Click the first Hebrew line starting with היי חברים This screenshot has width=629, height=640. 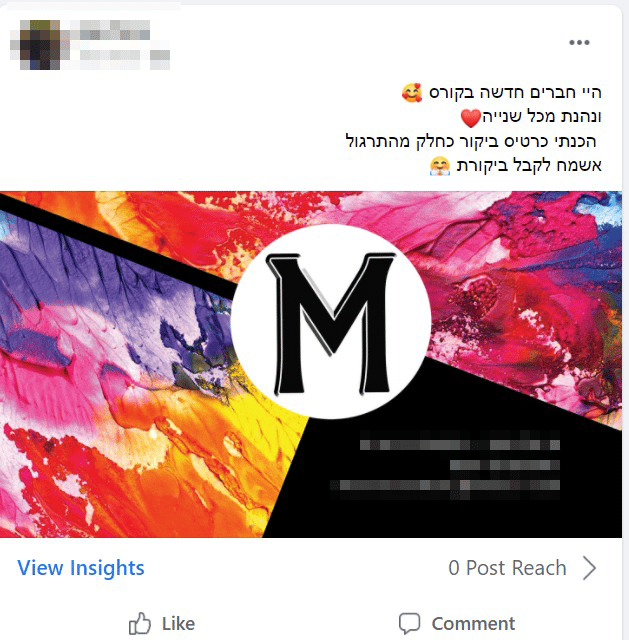502,93
